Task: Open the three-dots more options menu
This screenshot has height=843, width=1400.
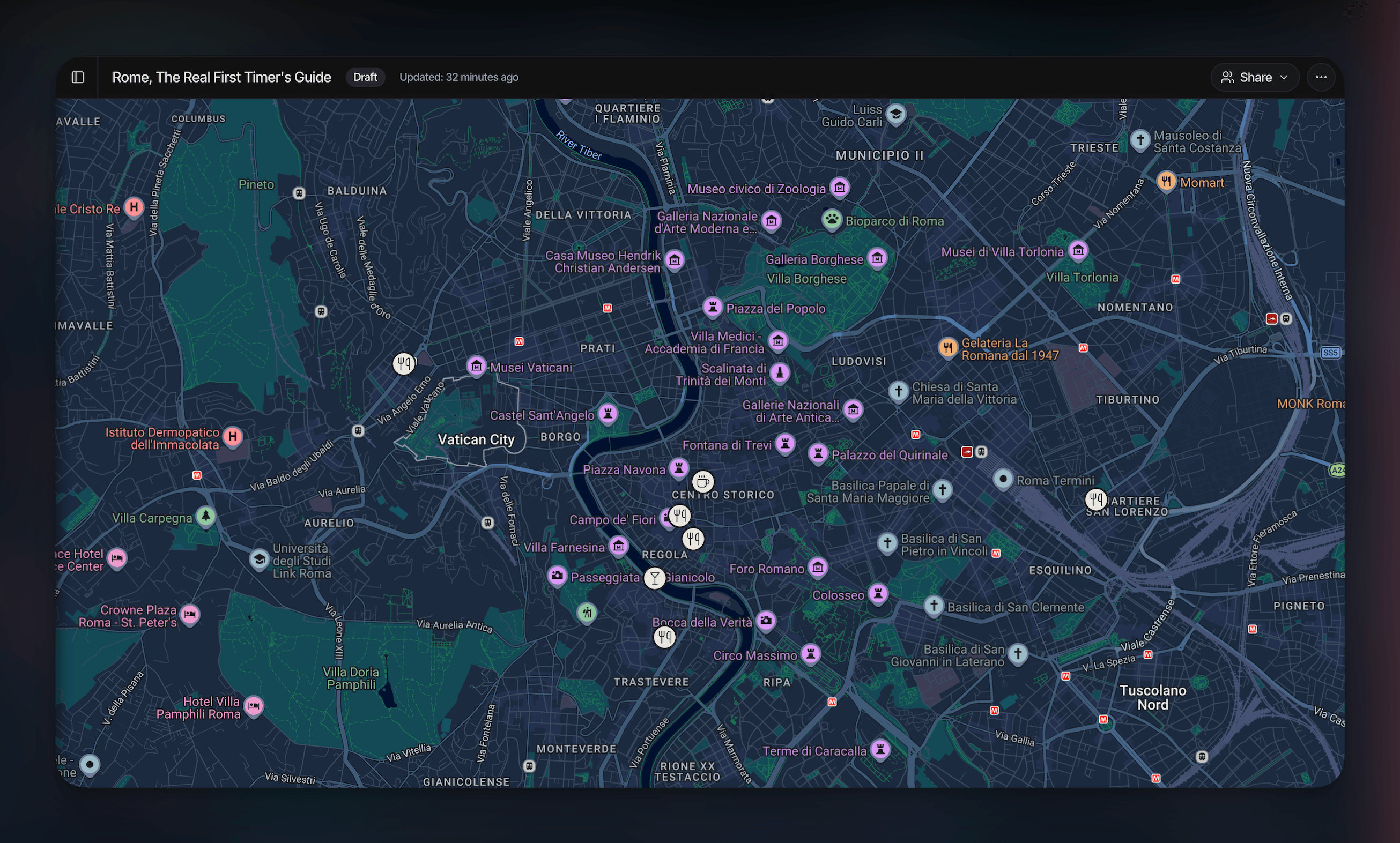Action: (x=1321, y=77)
